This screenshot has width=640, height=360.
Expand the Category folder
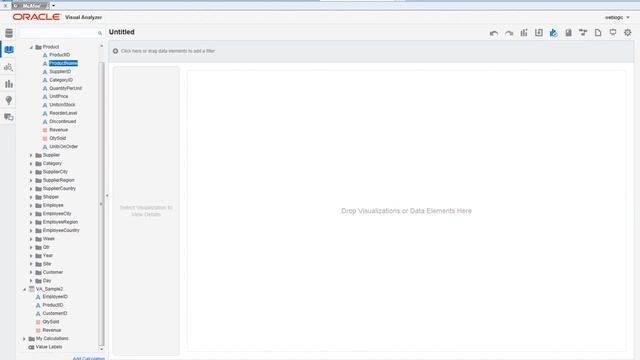[x=31, y=164]
